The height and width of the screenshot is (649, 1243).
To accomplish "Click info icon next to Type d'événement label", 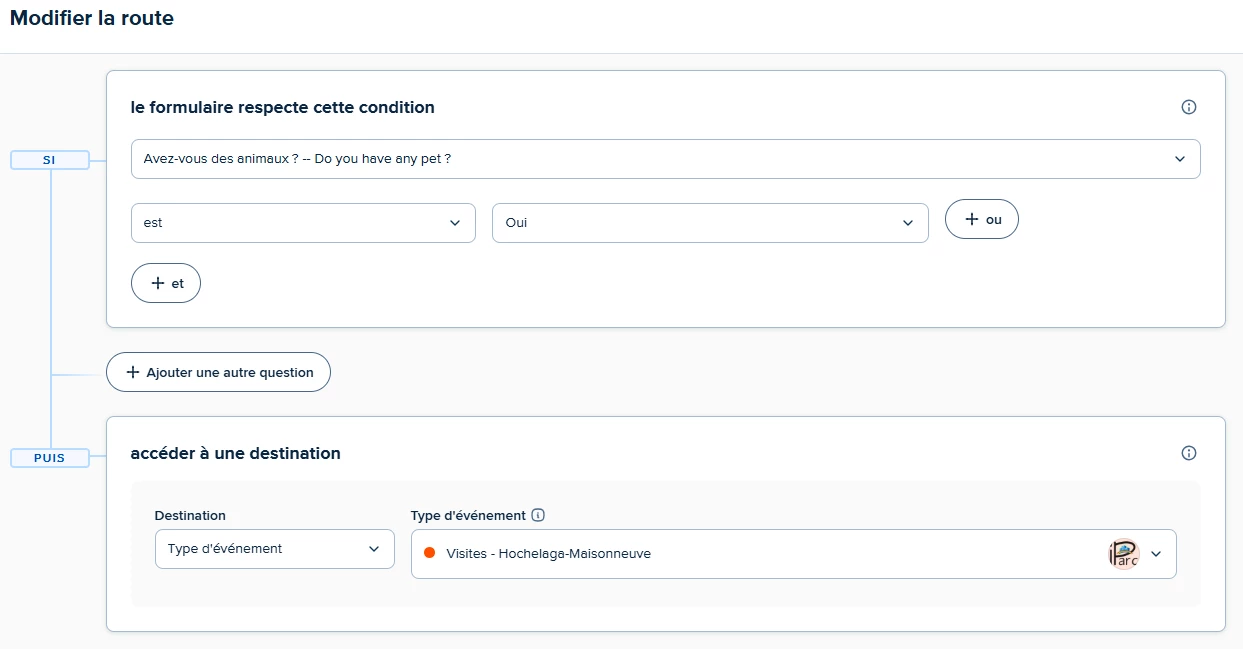I will click(x=538, y=516).
